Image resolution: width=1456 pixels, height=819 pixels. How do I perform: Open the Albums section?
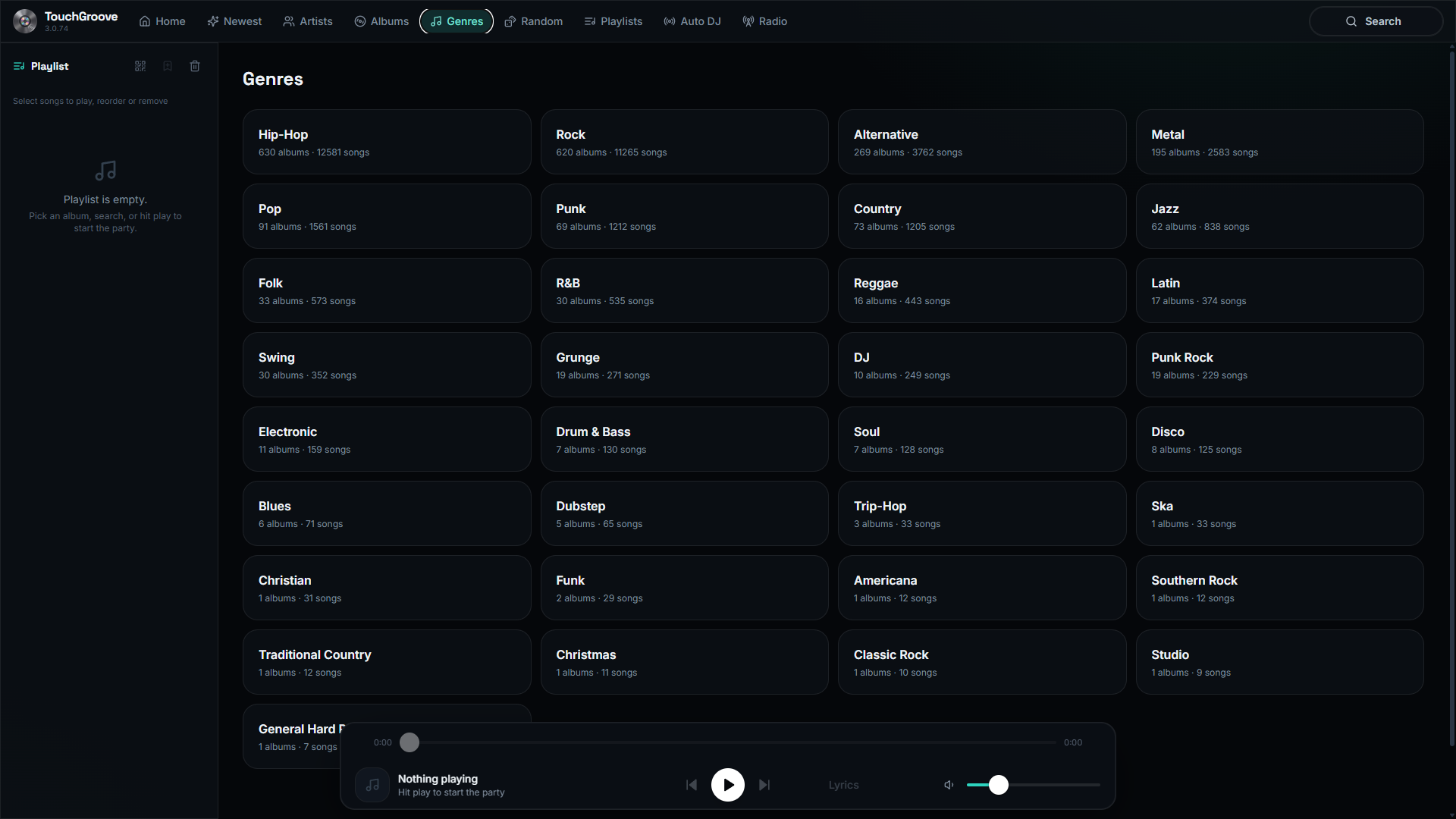pyautogui.click(x=381, y=21)
